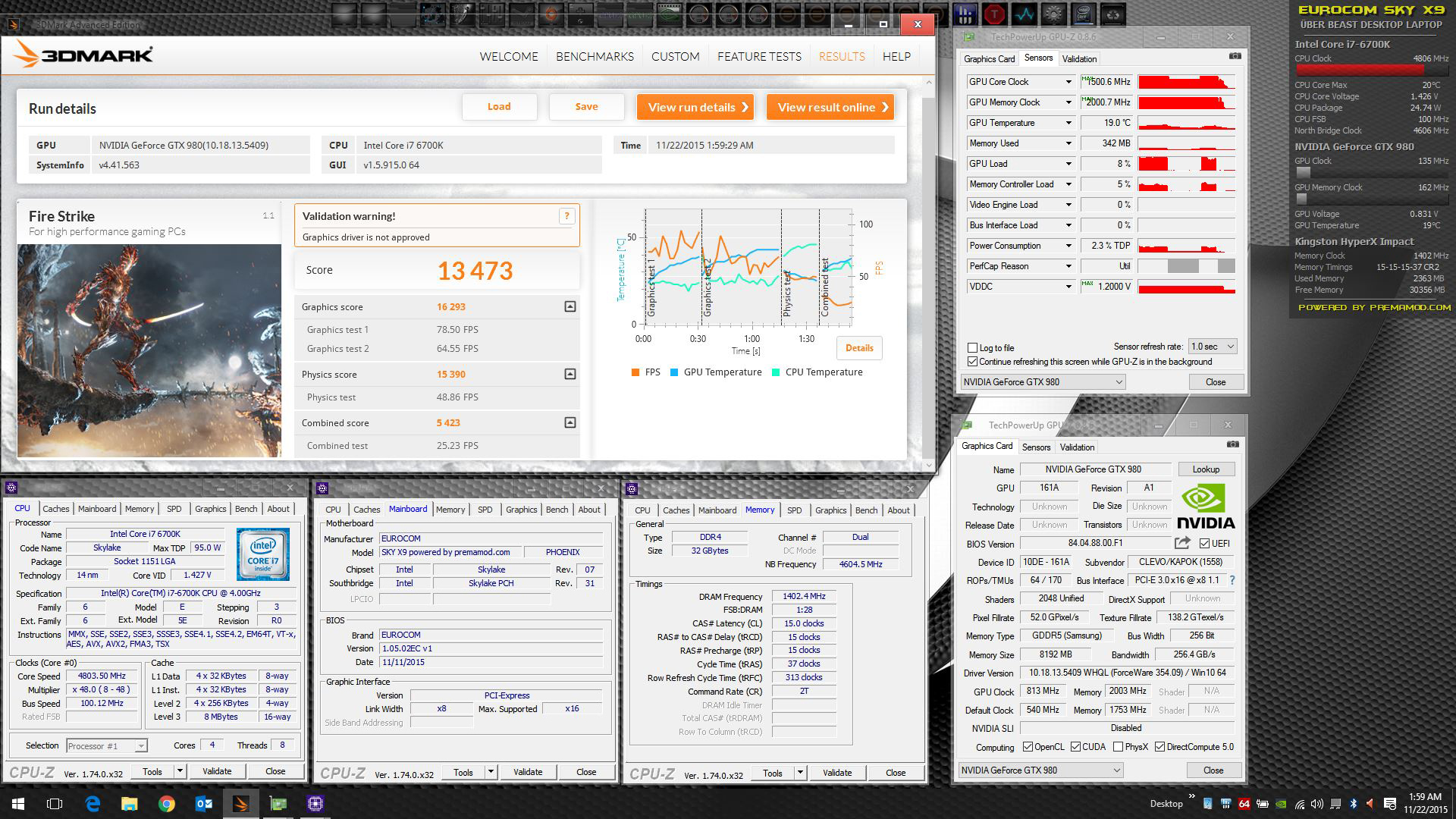The width and height of the screenshot is (1456, 819).
Task: Open the SPD tab in CPU-Z Memory window
Action: pos(794,510)
